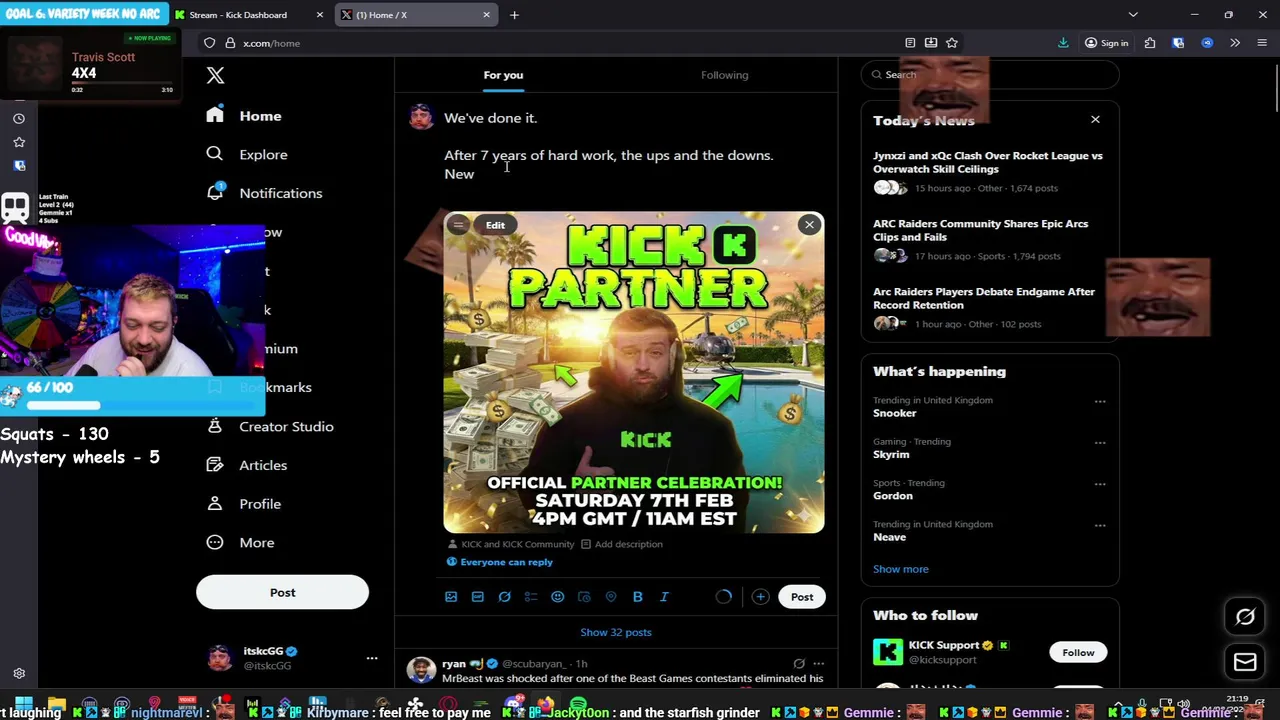The image size is (1280, 720).
Task: Open list all tabs chevron
Action: (x=1133, y=15)
